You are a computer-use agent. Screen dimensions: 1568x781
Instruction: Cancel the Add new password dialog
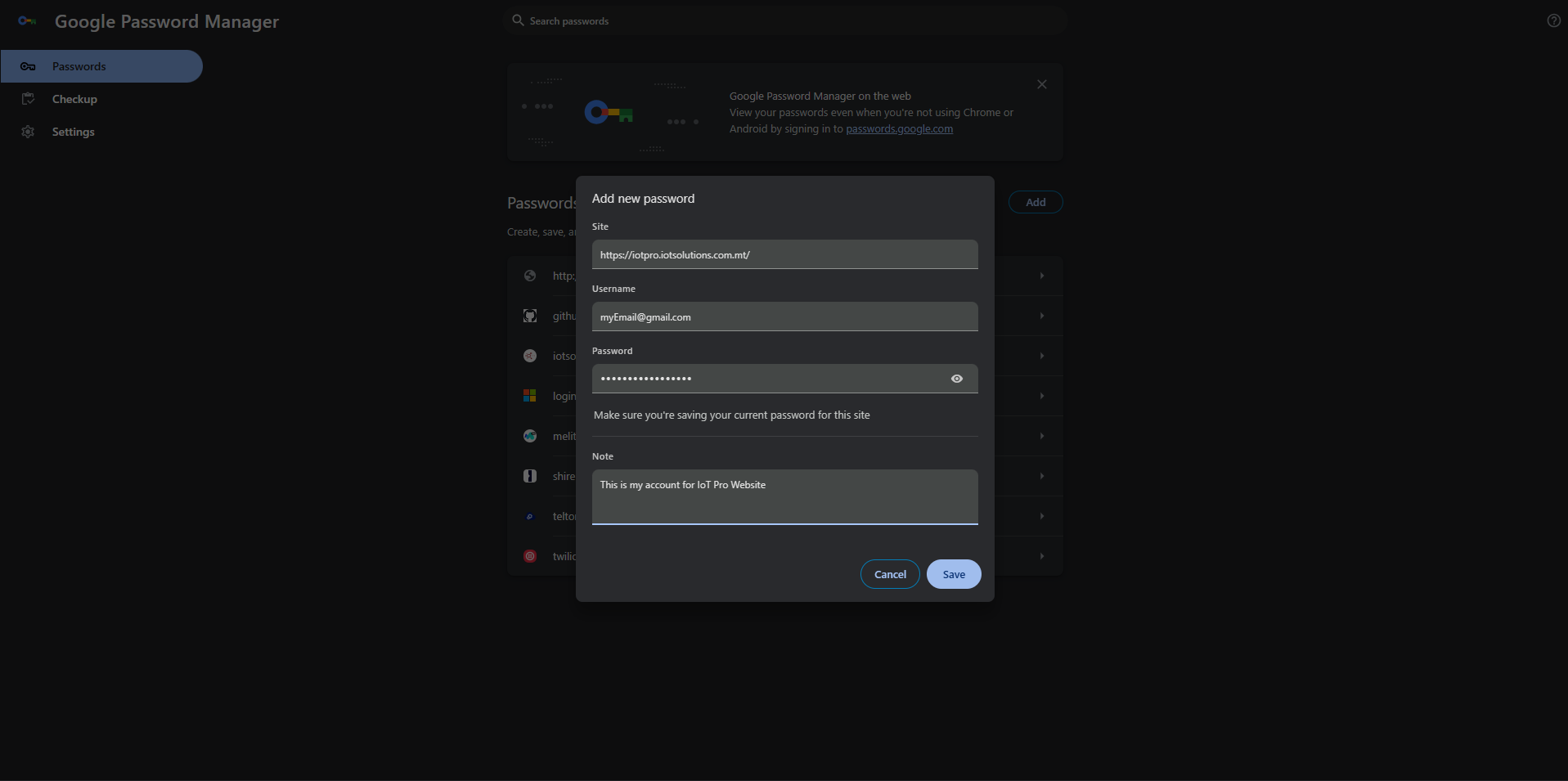[890, 574]
